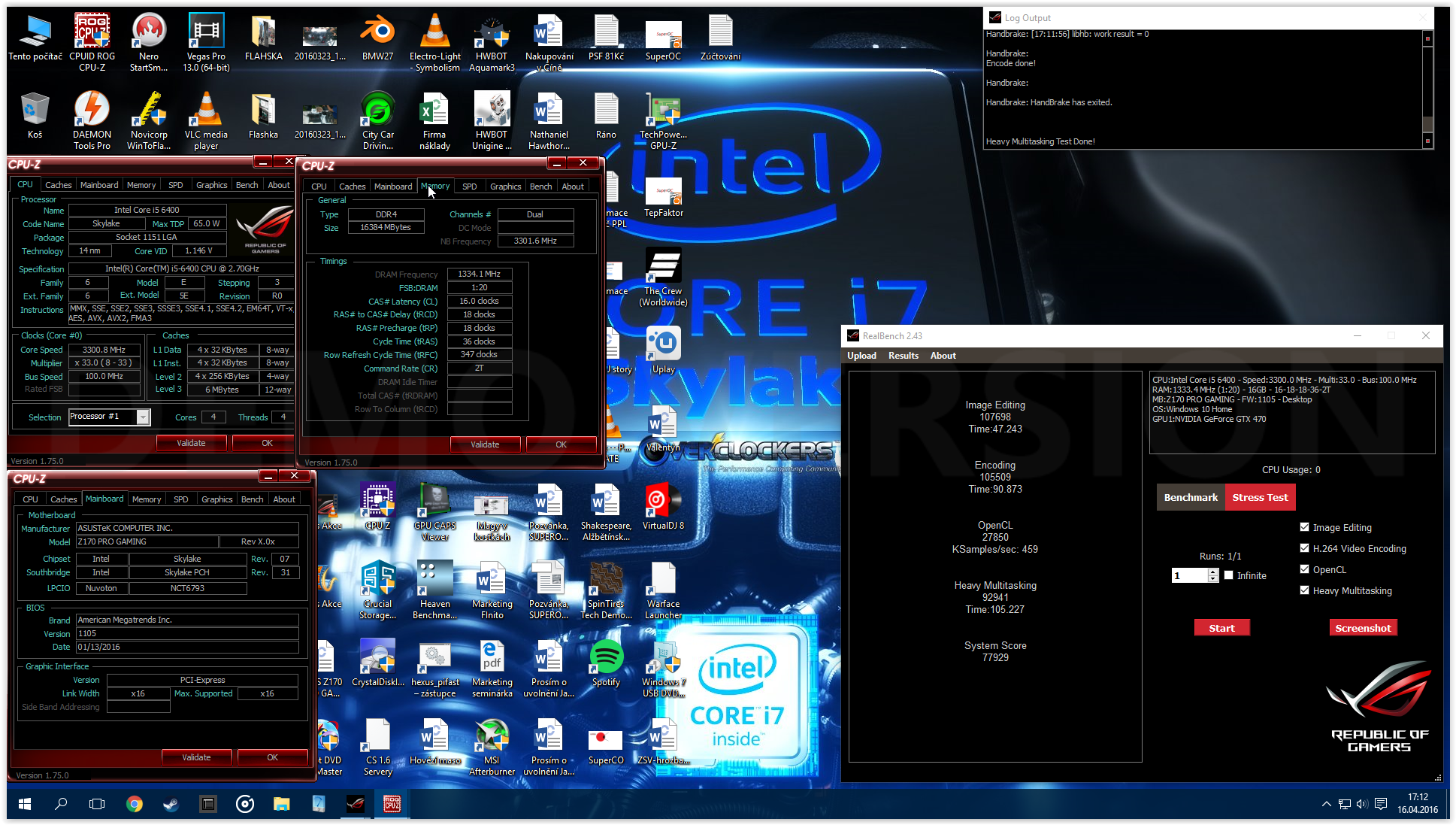
Task: Open the About menu in RealBench
Action: point(943,356)
